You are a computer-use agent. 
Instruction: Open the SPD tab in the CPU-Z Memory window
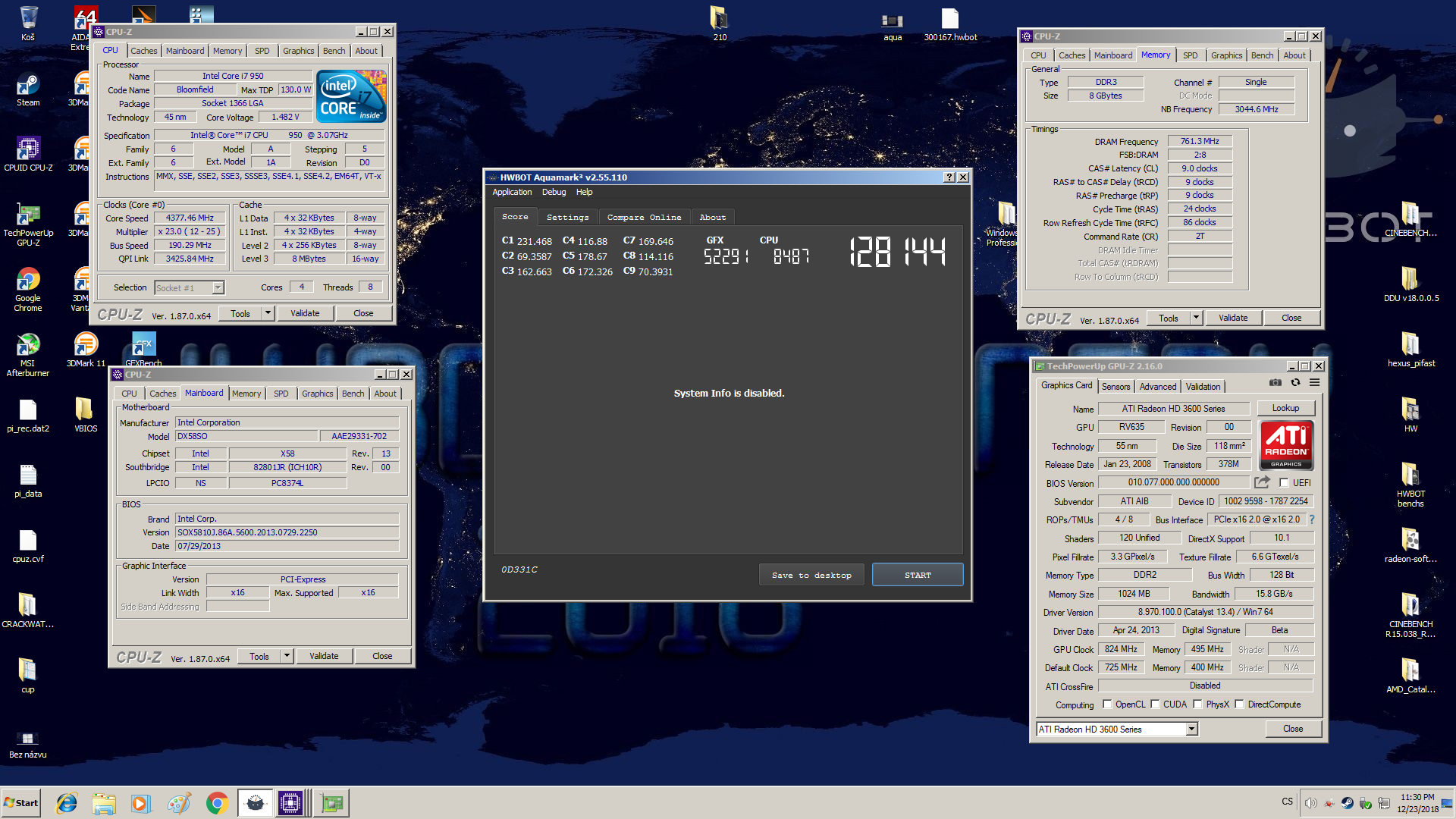pos(1190,55)
